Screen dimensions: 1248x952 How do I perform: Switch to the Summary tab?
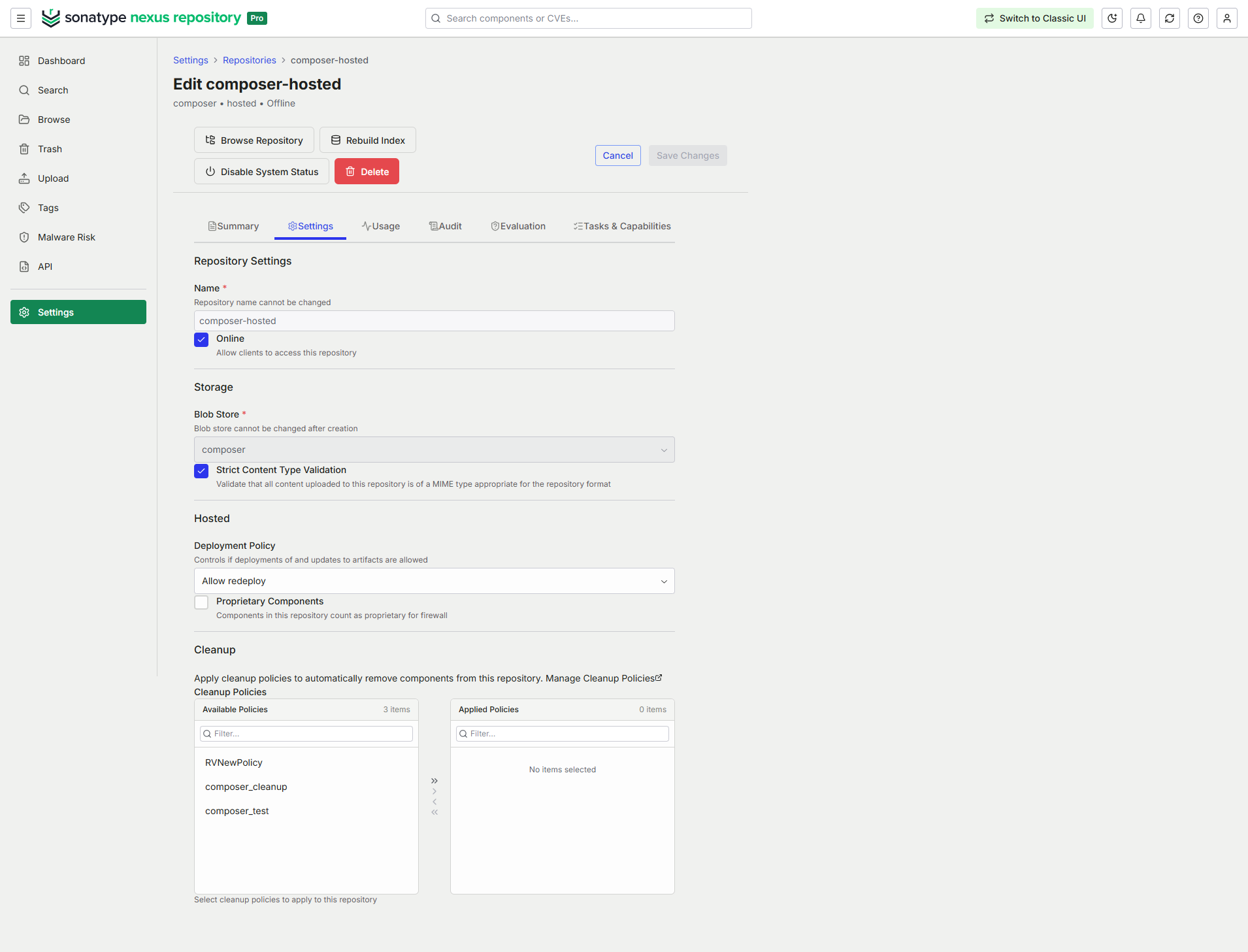[233, 226]
